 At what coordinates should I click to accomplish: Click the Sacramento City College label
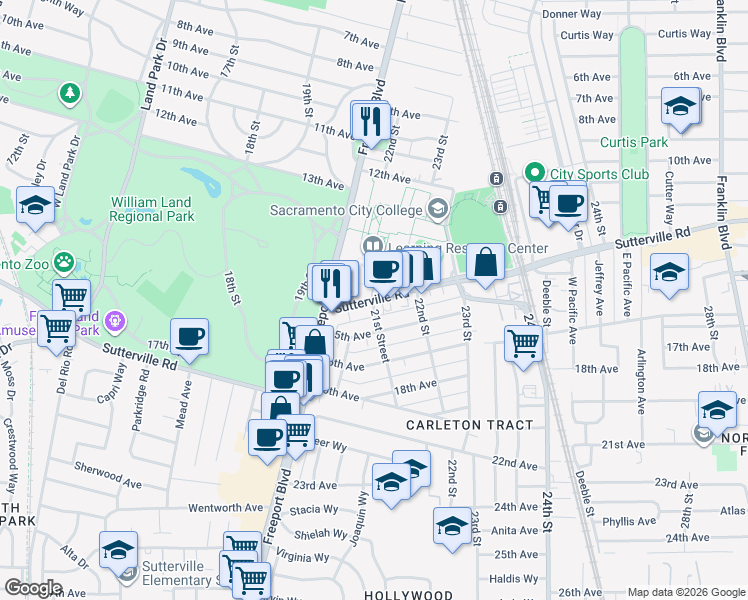coord(346,210)
